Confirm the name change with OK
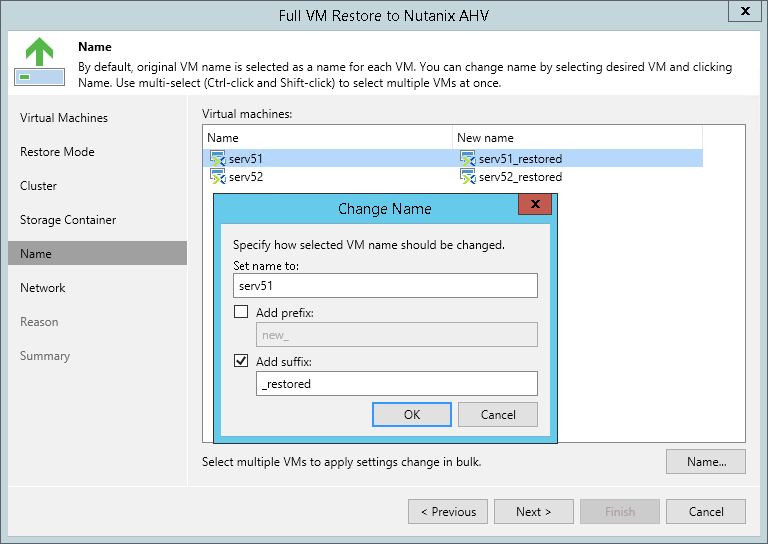 tap(411, 414)
